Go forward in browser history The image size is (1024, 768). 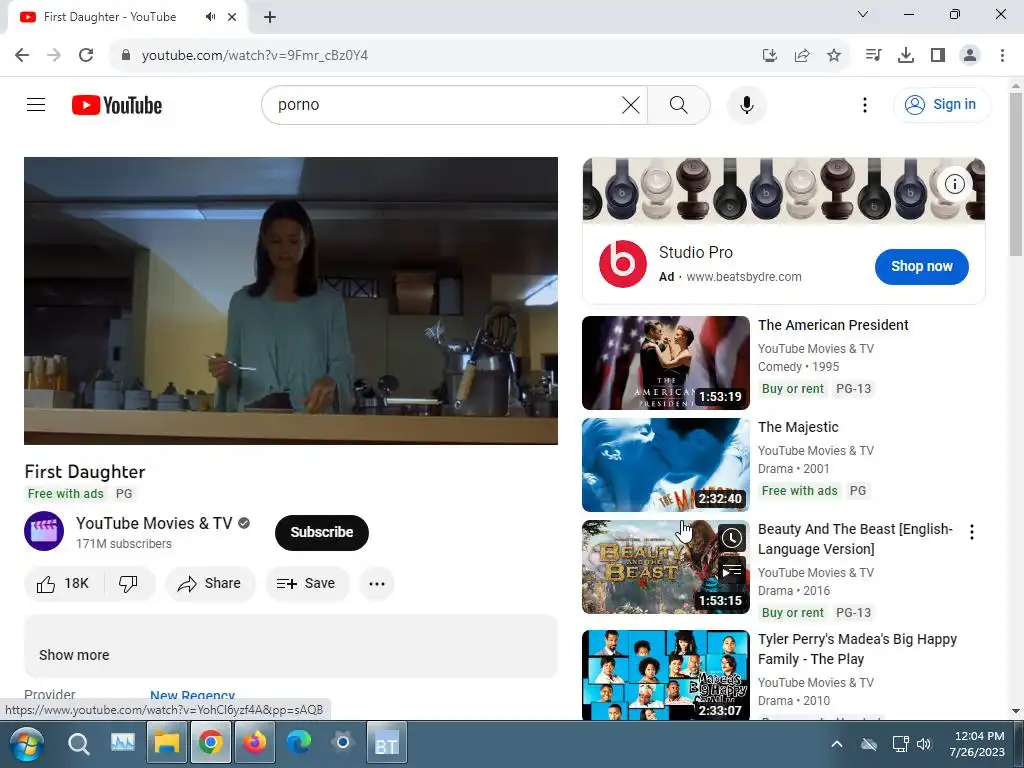[x=54, y=55]
